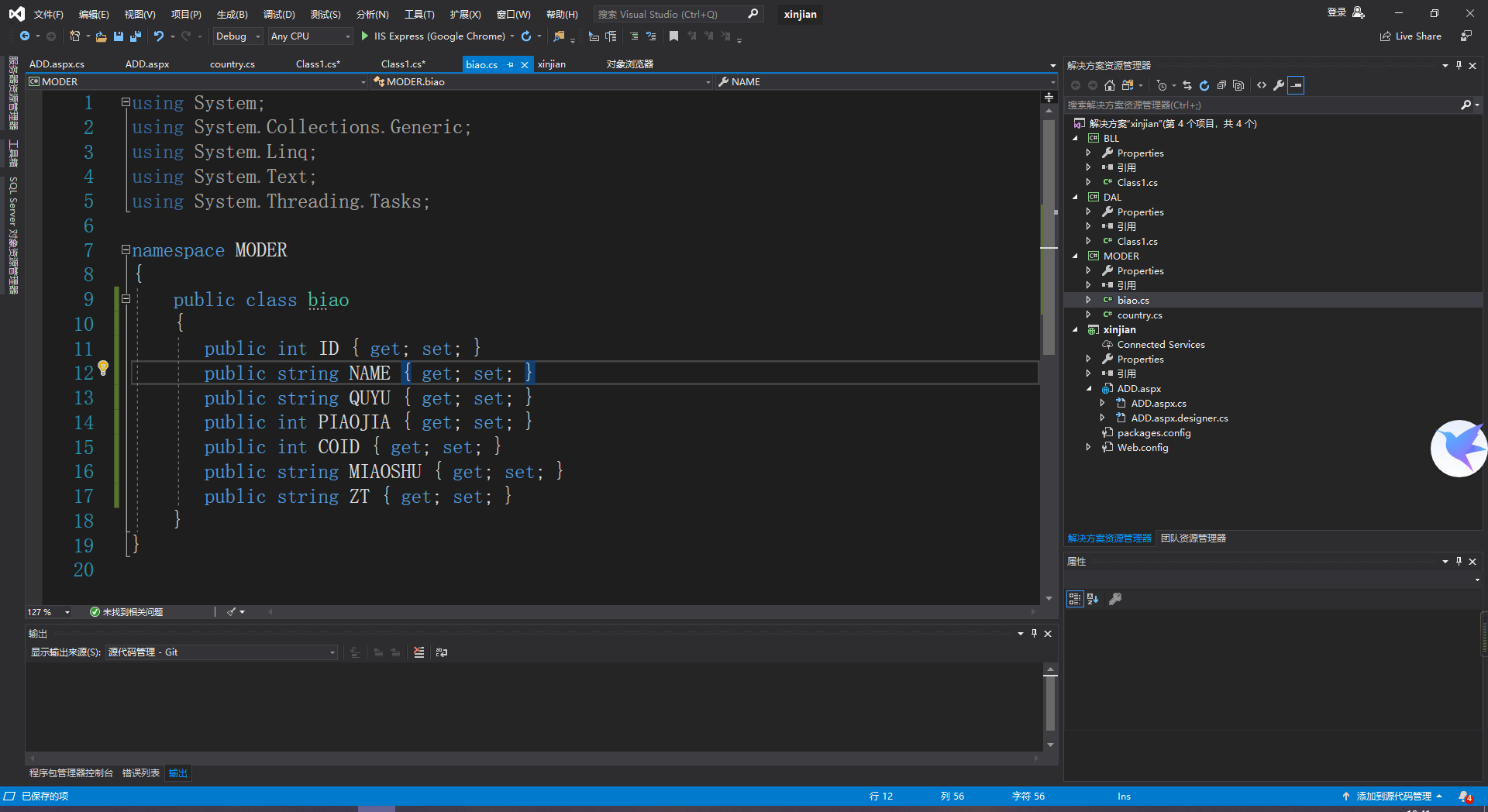Click the Show All Files icon
The image size is (1488, 812).
tap(1238, 85)
